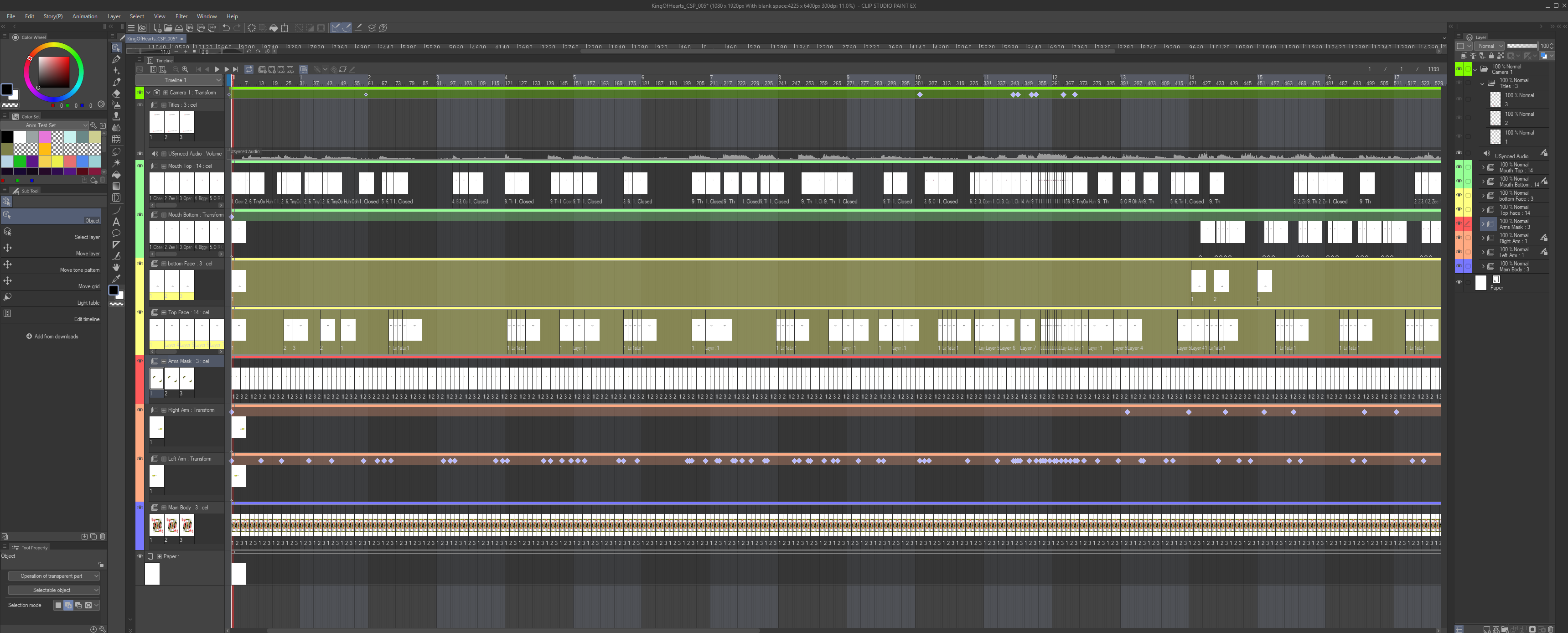Screen dimensions: 1568x633
Task: Toggle loop playback in the timeline toolbar
Action: click(248, 69)
